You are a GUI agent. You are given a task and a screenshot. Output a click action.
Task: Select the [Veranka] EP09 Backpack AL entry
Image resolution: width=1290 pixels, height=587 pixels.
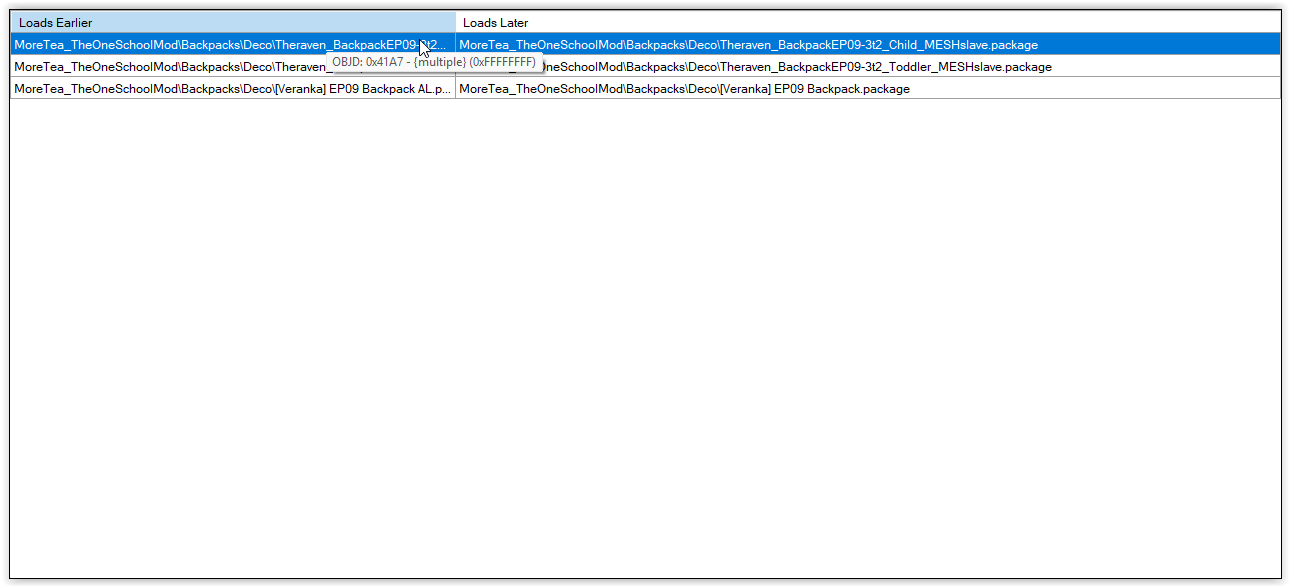pos(232,89)
